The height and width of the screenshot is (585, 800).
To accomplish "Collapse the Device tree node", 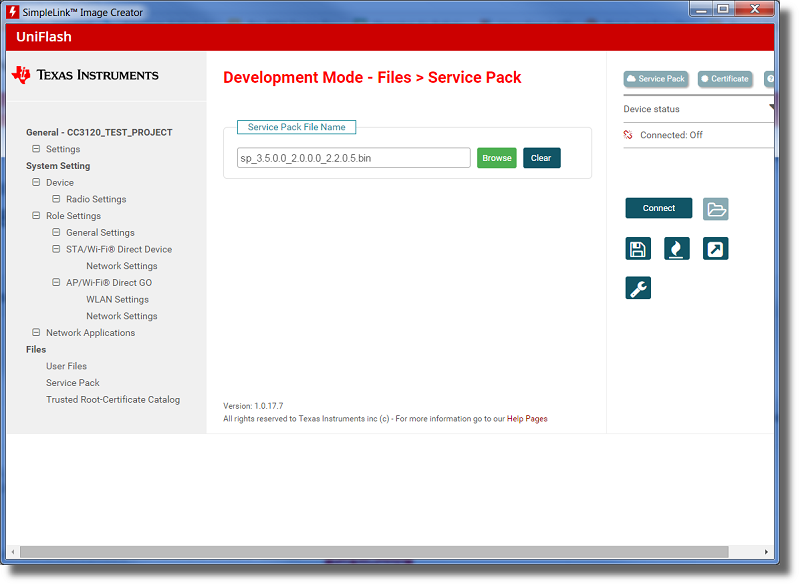I will tap(37, 183).
